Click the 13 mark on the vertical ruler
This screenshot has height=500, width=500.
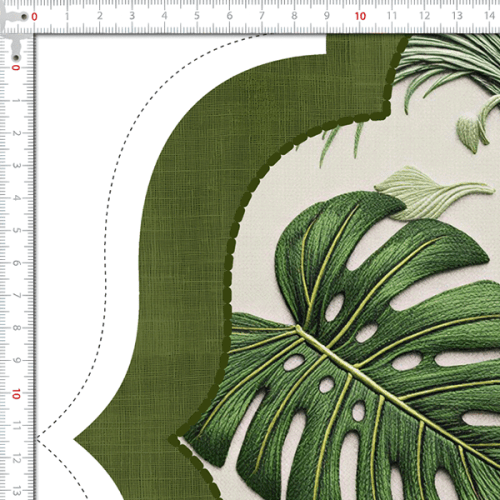16,491
